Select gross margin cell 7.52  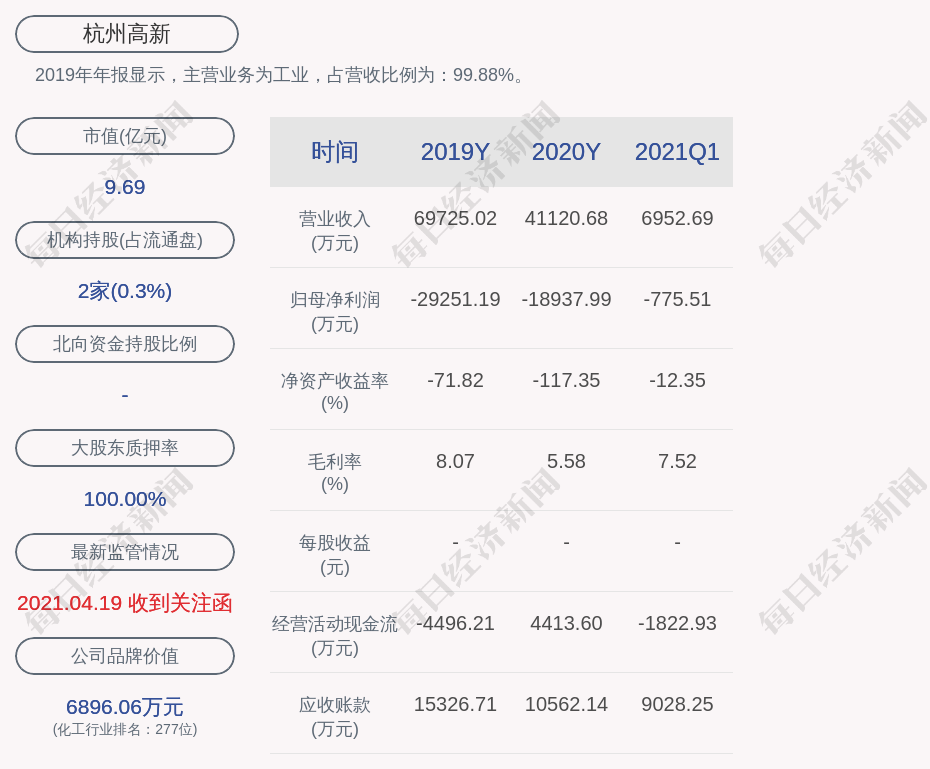coord(677,461)
